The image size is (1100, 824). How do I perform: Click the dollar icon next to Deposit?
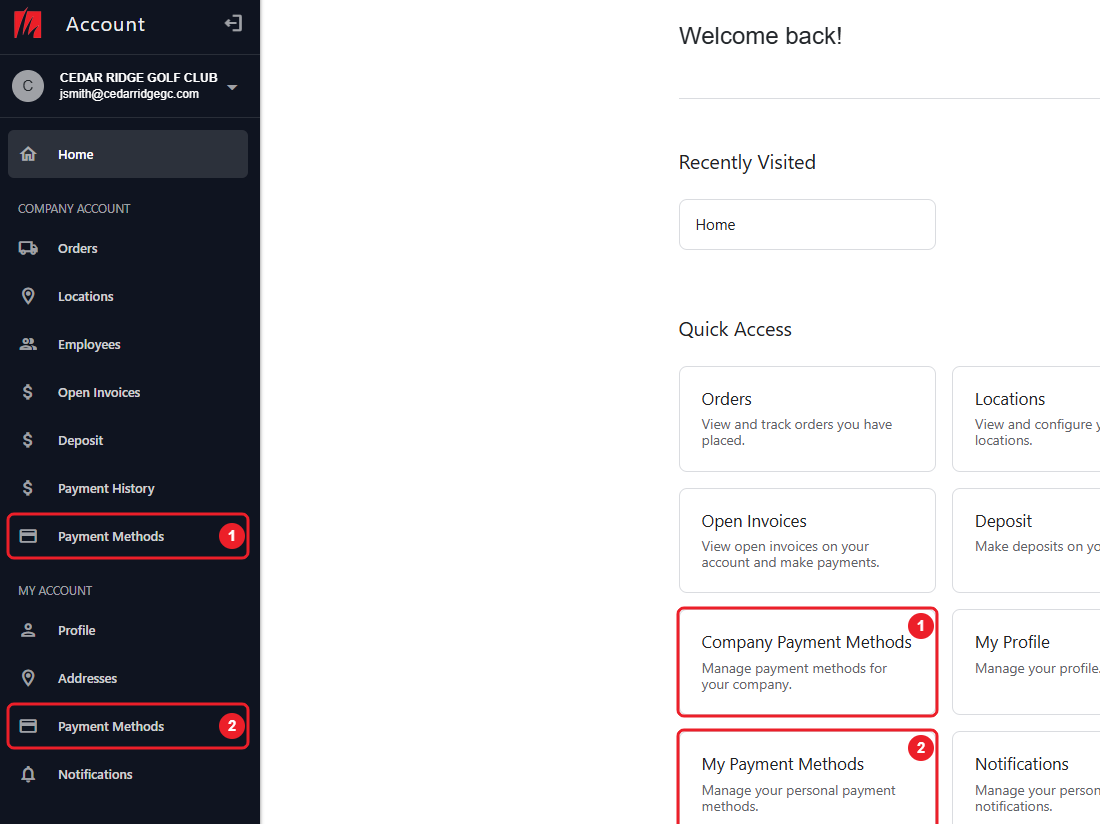27,440
